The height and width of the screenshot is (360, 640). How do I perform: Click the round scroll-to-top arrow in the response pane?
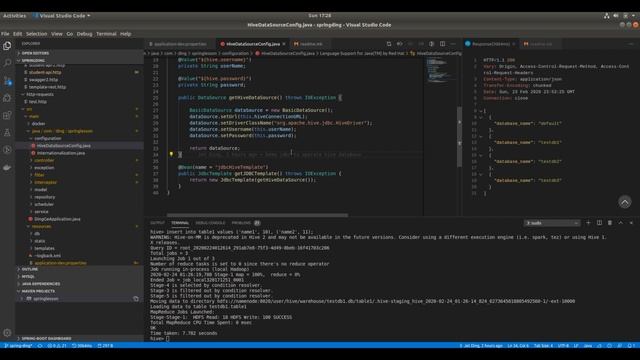624,202
